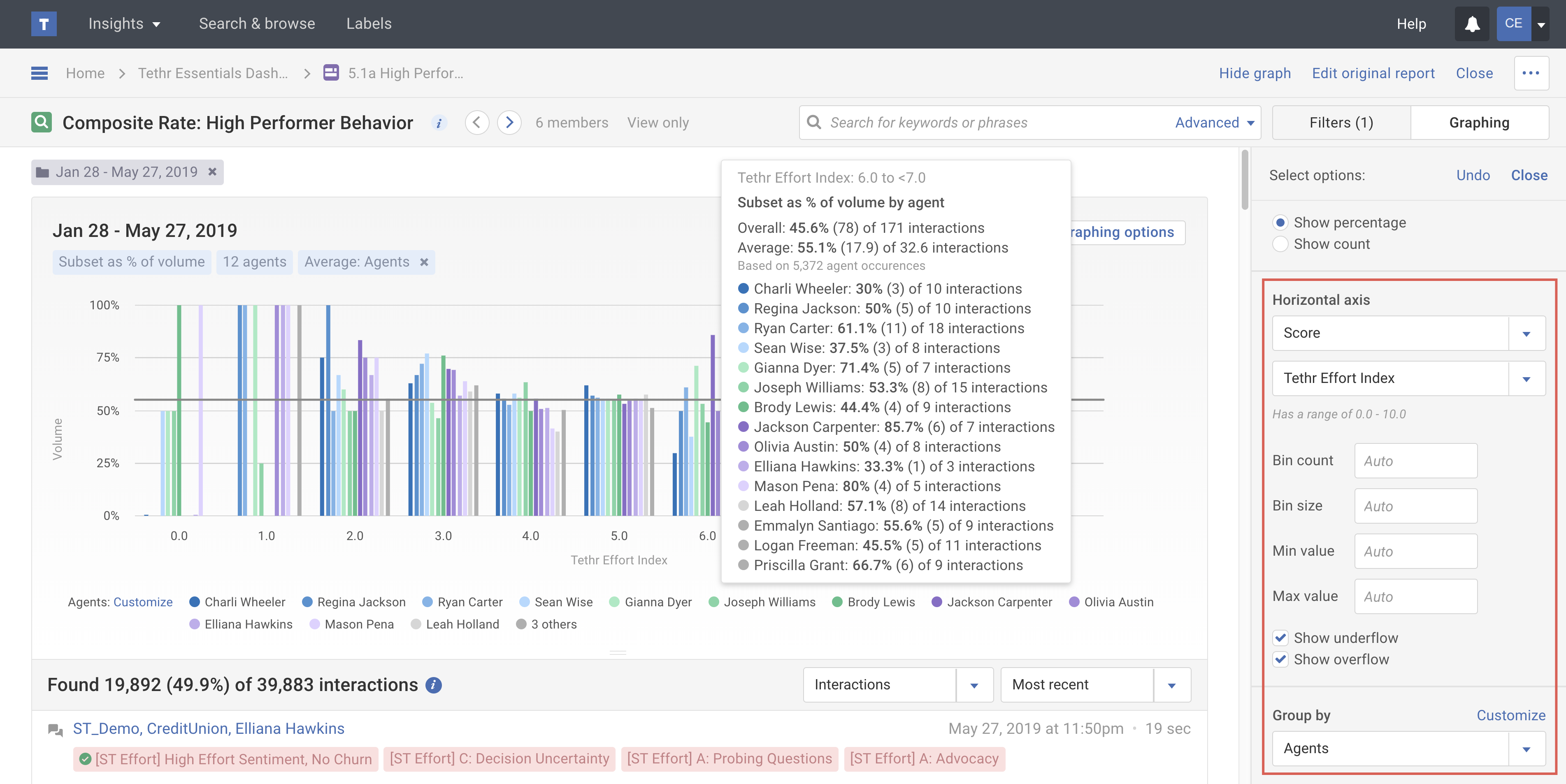Click Edit original report link
The height and width of the screenshot is (784, 1566).
point(1373,73)
